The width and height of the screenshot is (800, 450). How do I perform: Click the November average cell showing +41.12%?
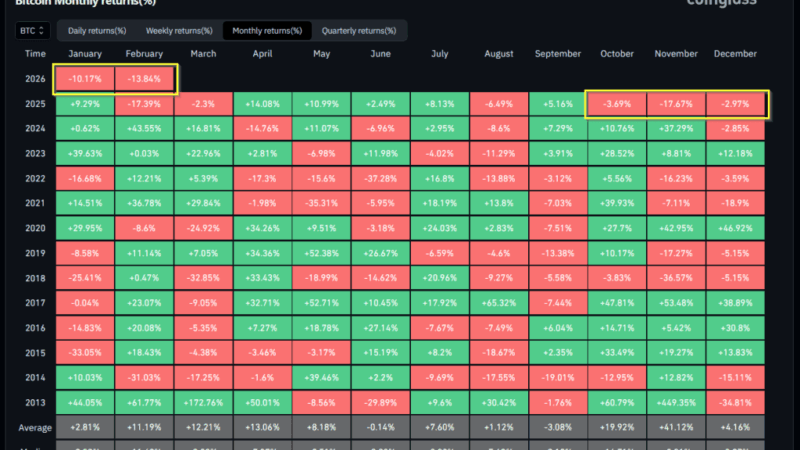tap(677, 428)
